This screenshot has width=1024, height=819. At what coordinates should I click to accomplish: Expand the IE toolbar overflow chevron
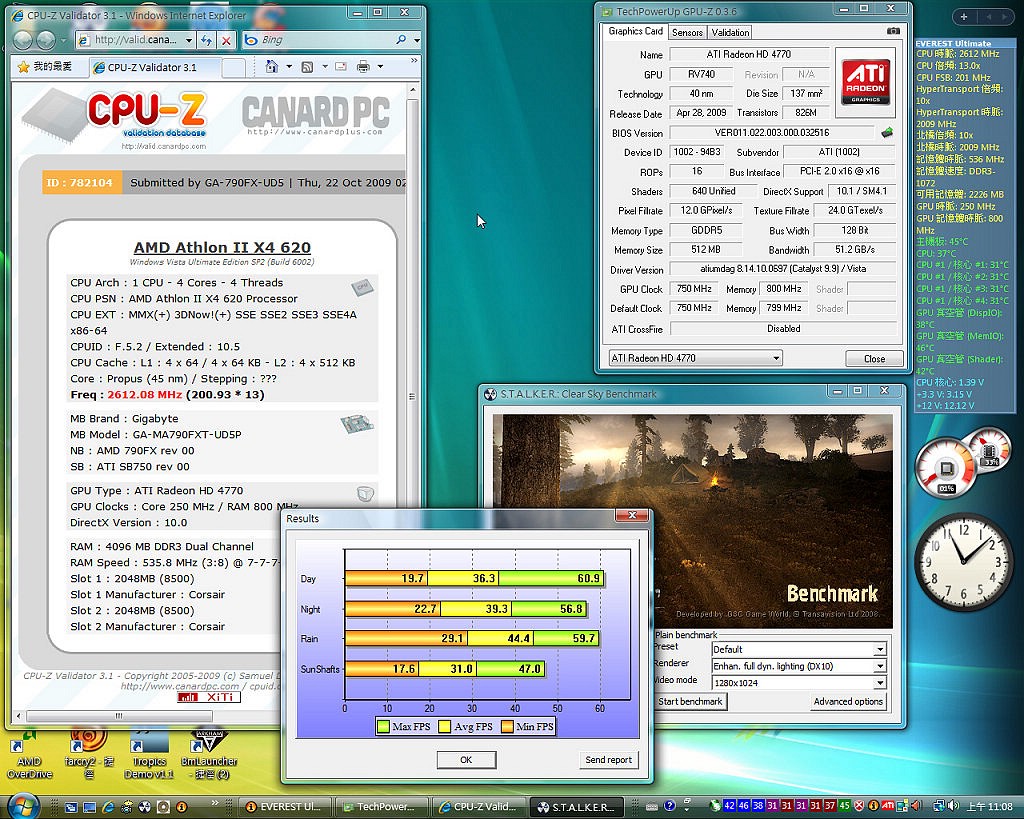coord(413,61)
